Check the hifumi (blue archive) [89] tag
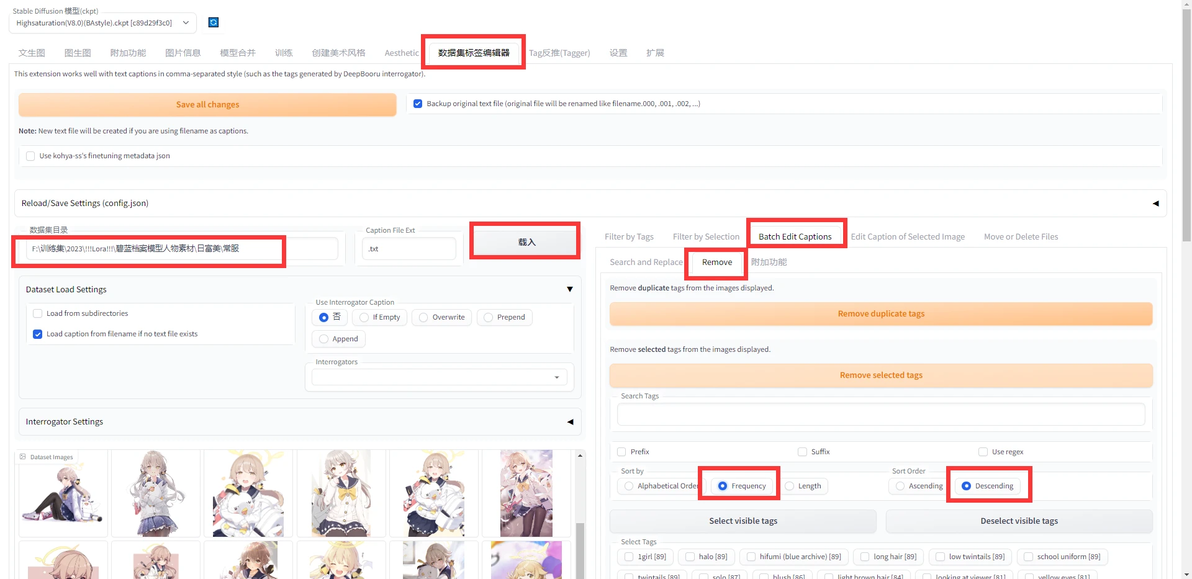Image resolution: width=1192 pixels, height=579 pixels. (793, 557)
